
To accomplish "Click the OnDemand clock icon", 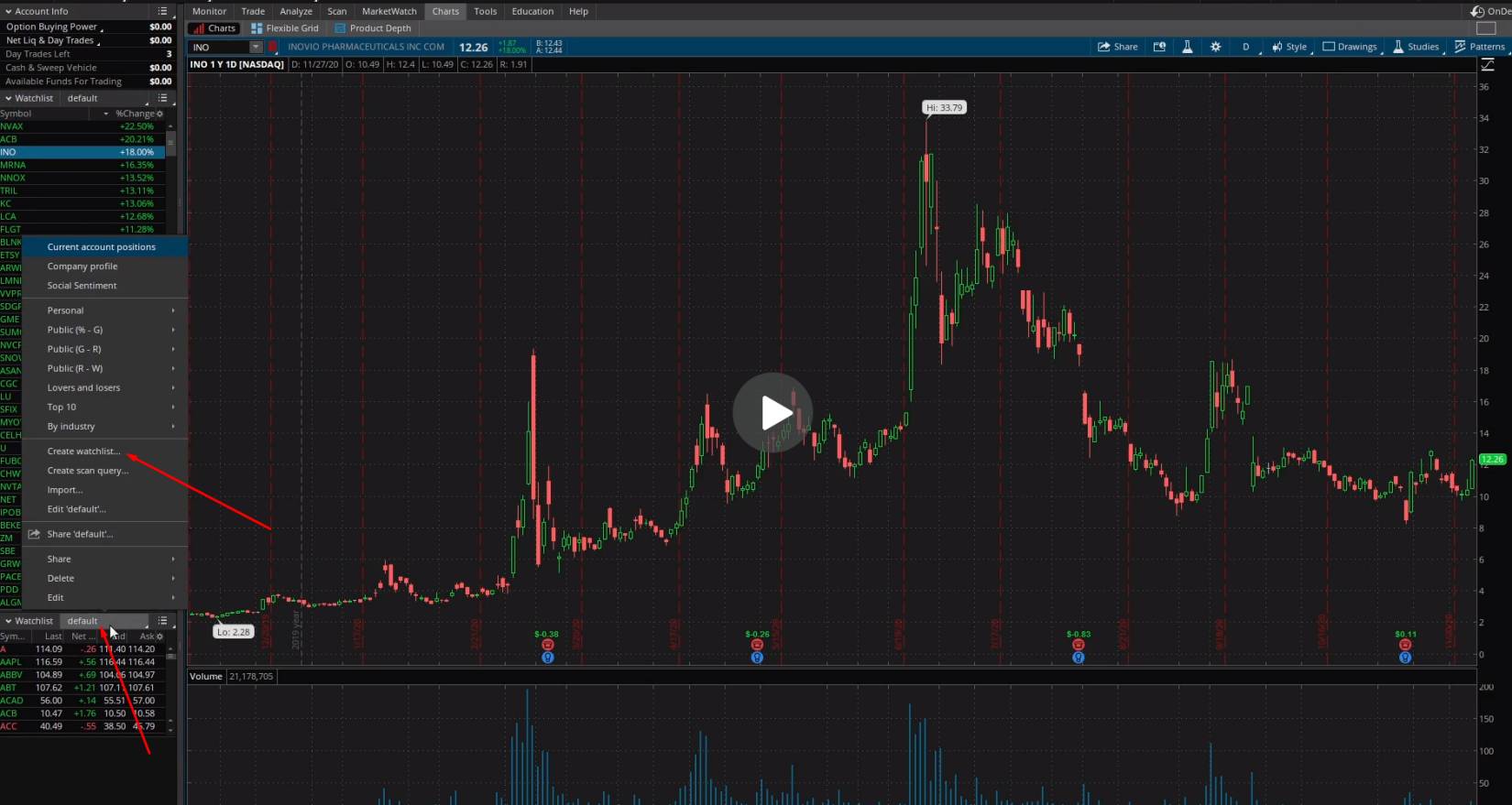I will click(x=1477, y=11).
